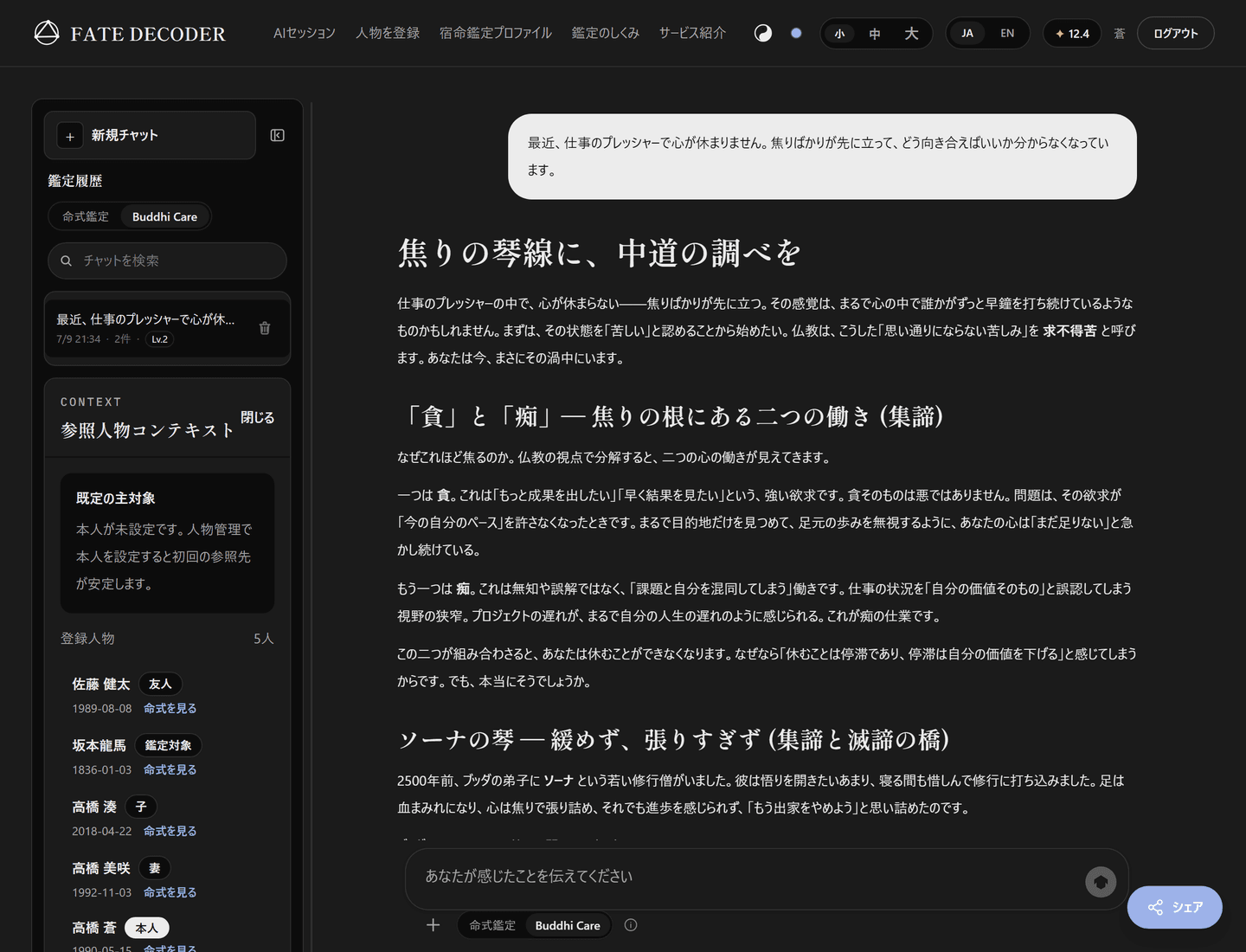Click the 鑑定履歴 section title
The height and width of the screenshot is (952, 1246).
click(x=75, y=181)
